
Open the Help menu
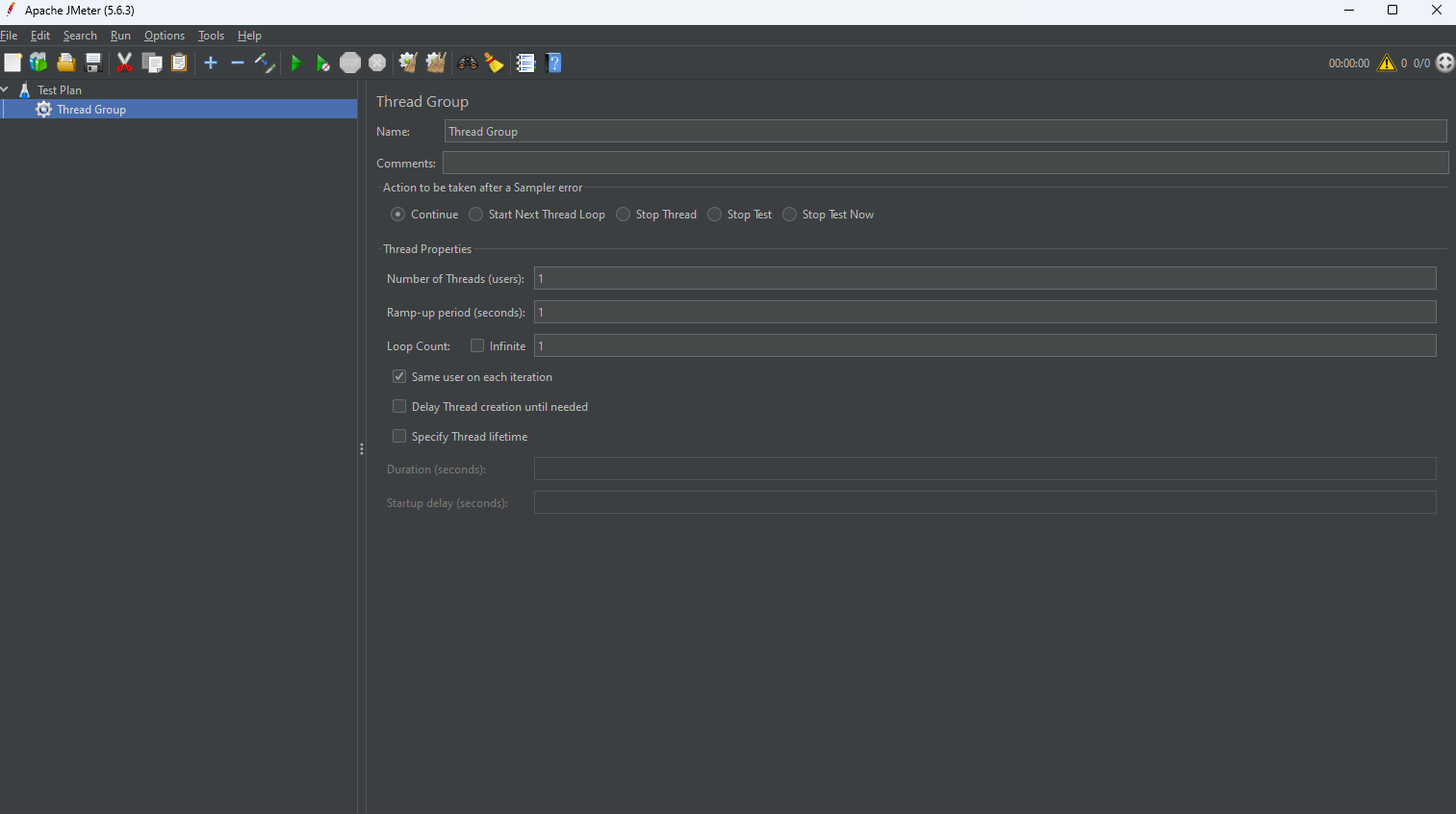click(249, 36)
